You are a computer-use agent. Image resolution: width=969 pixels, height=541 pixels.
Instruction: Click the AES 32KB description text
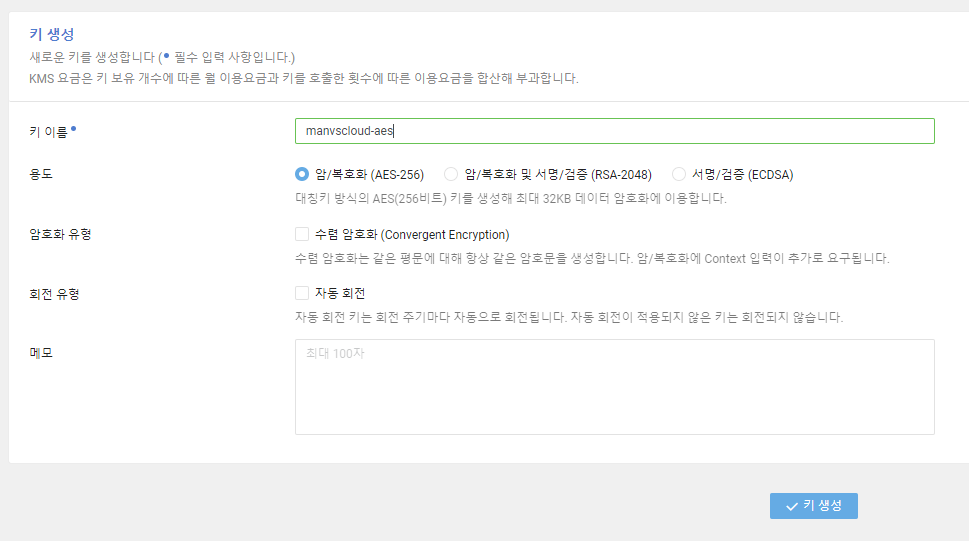[510, 198]
